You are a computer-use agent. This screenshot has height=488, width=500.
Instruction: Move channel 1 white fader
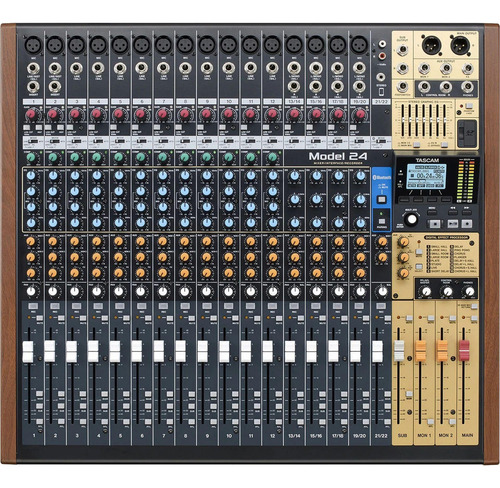pos(28,352)
